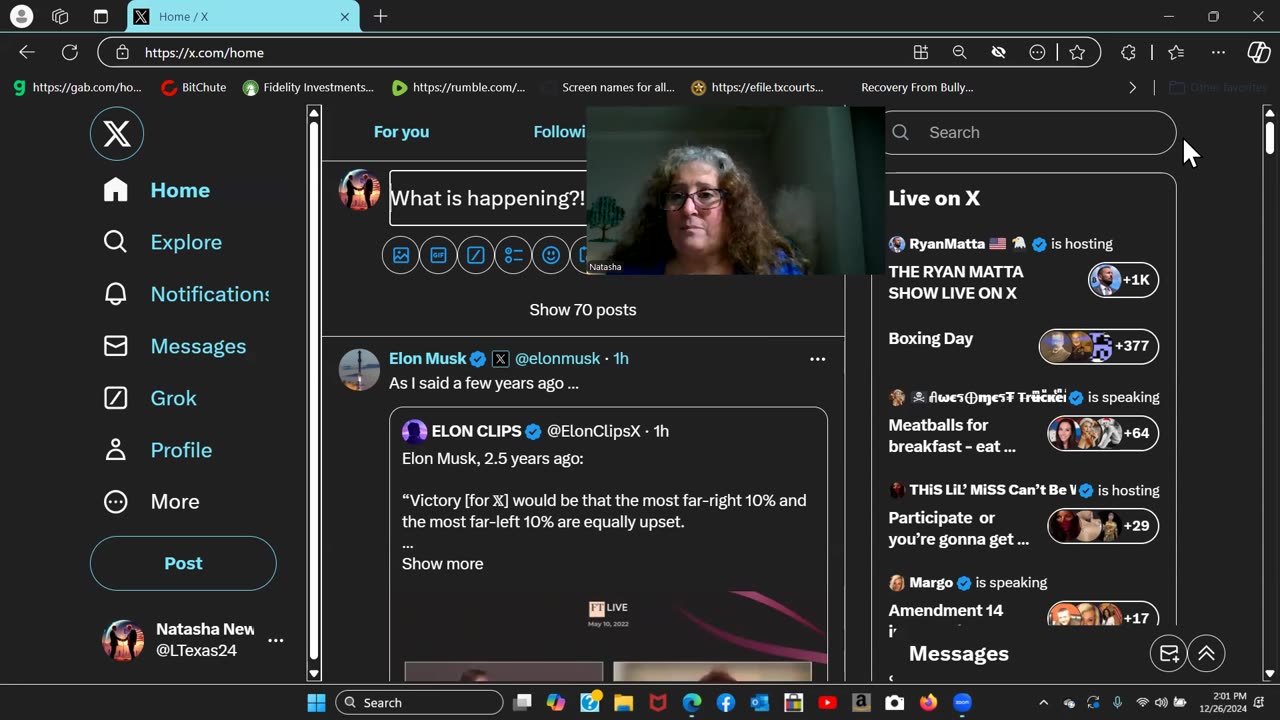This screenshot has width=1280, height=720.
Task: Go back in the browser
Action: (x=27, y=52)
